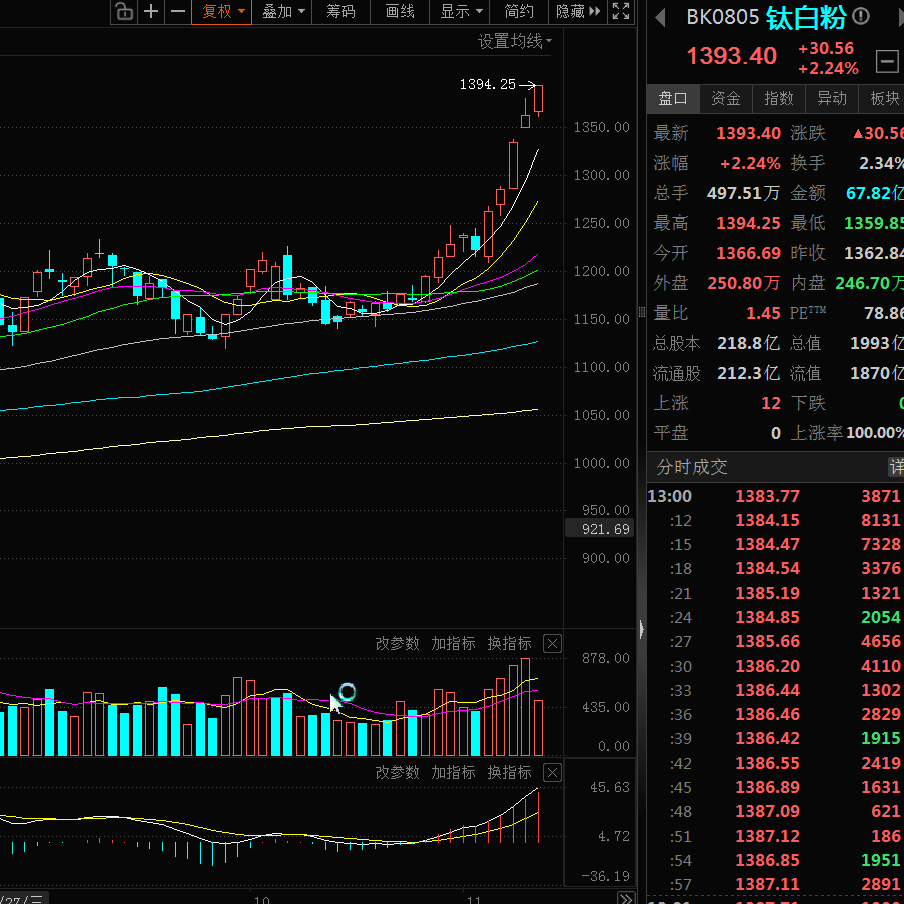The height and width of the screenshot is (904, 904).
Task: Collapse right sidebar via edge arrow handle
Action: click(642, 629)
